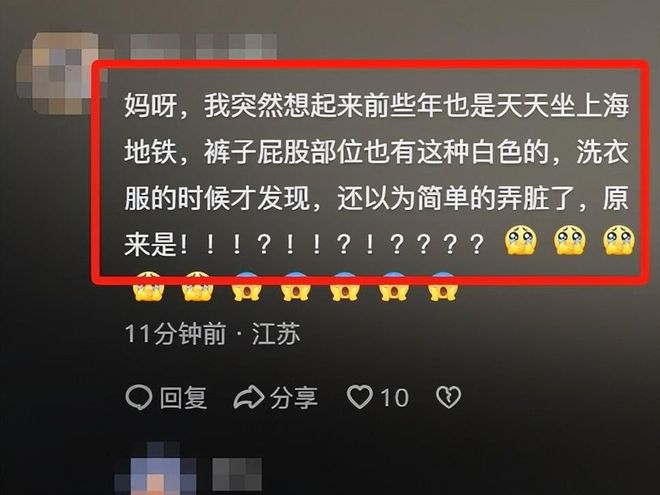Screen dimensions: 660x495
Task: Click the 11分钟前 timestamp
Action: point(176,334)
